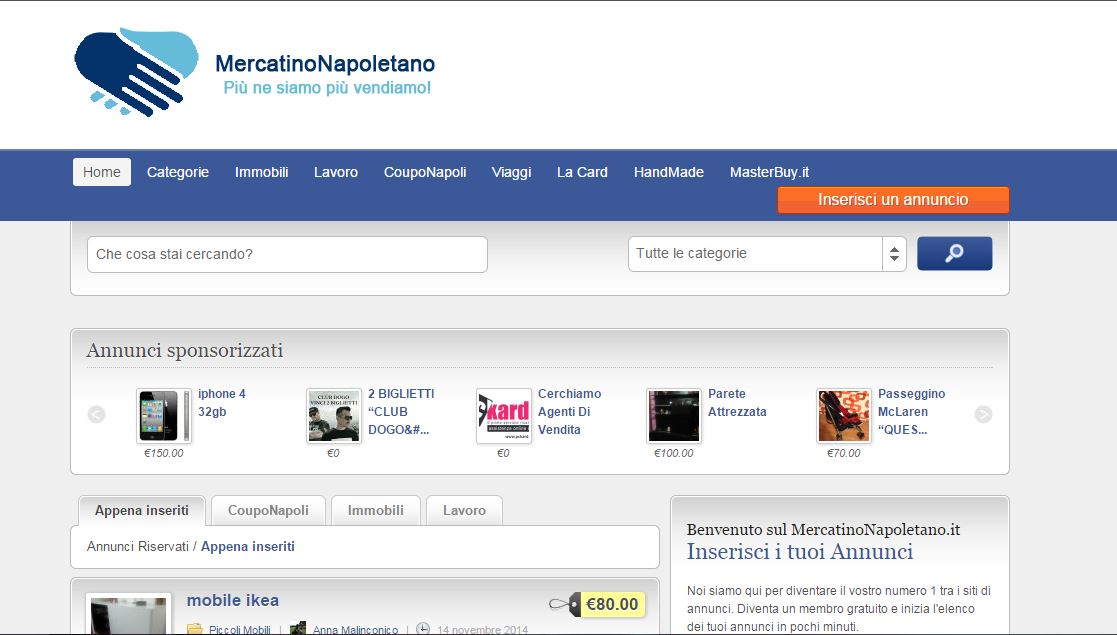The height and width of the screenshot is (635, 1117).
Task: Click the Pkard agents ad image
Action: tap(504, 416)
